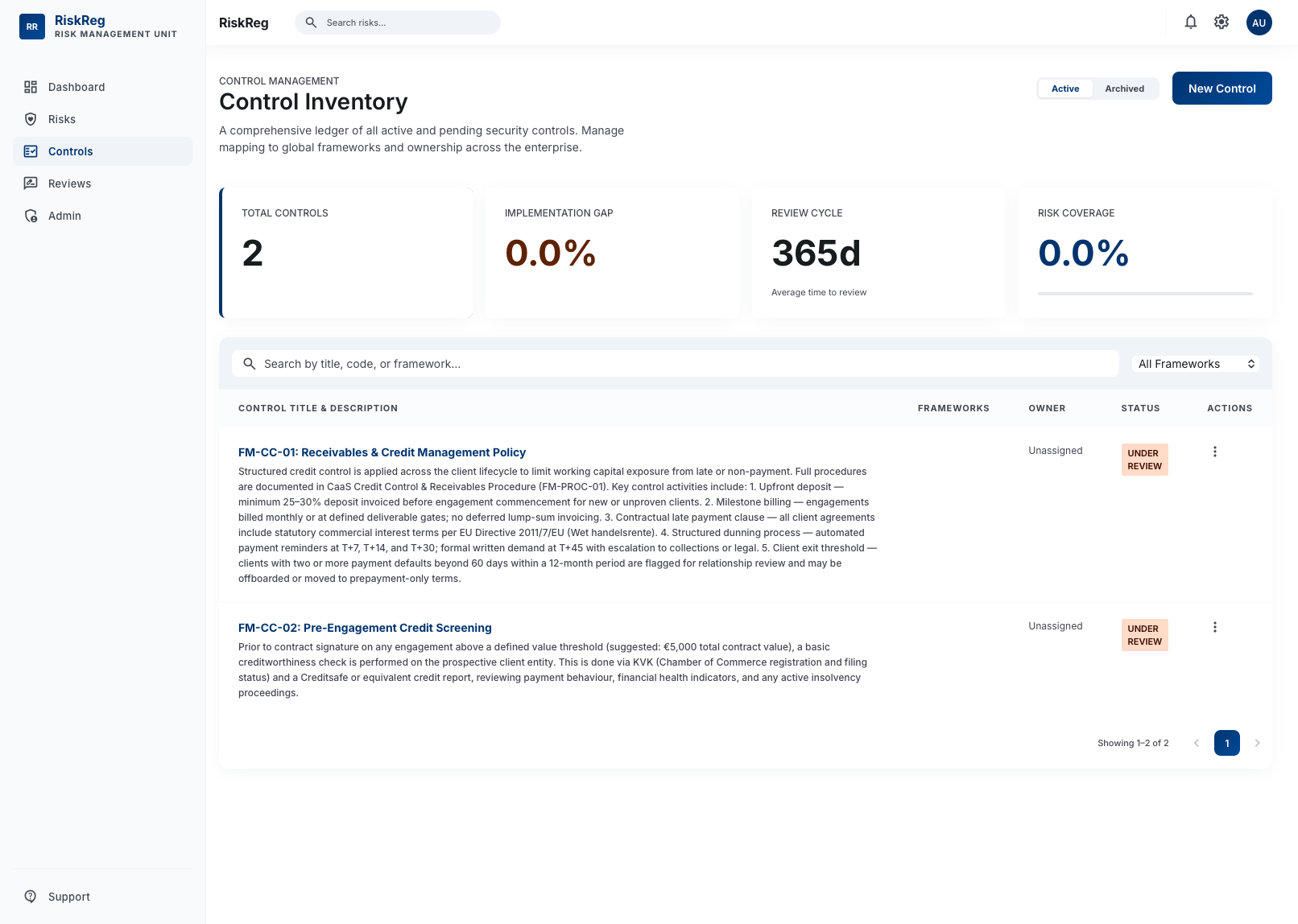Viewport: 1298px width, 924px height.
Task: Navigate to the Admin panel
Action: pyautogui.click(x=64, y=216)
